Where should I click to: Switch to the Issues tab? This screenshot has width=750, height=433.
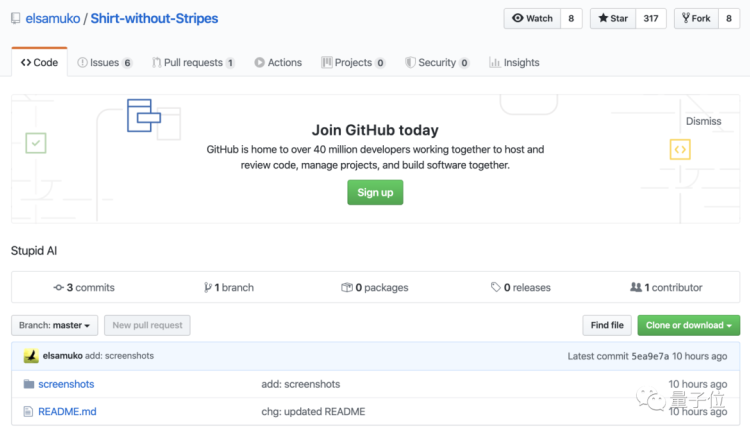pos(104,62)
